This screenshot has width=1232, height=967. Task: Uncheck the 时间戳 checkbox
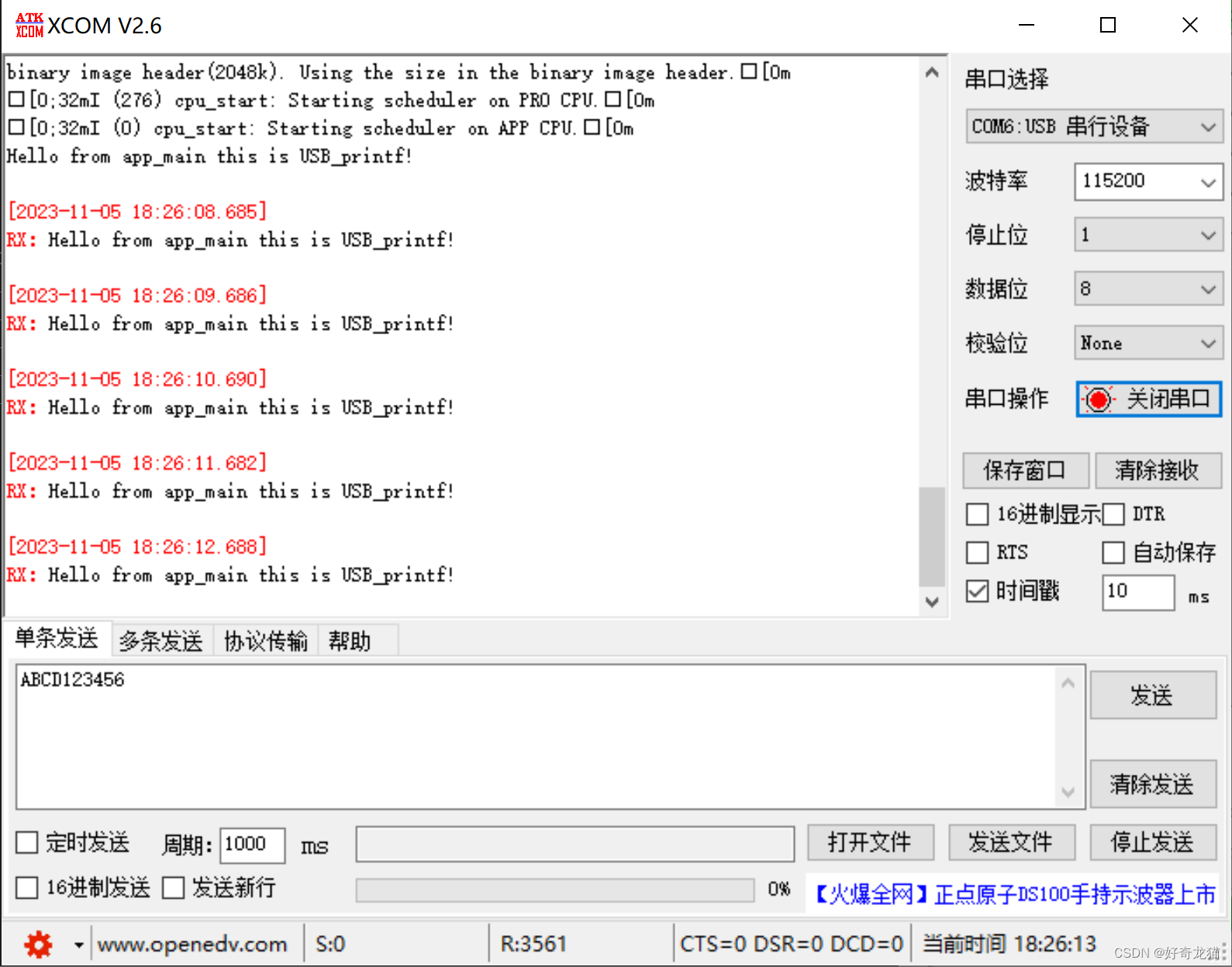[x=978, y=592]
